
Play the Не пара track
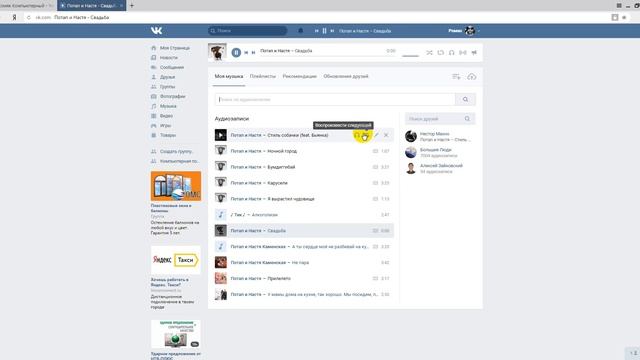[x=221, y=262]
